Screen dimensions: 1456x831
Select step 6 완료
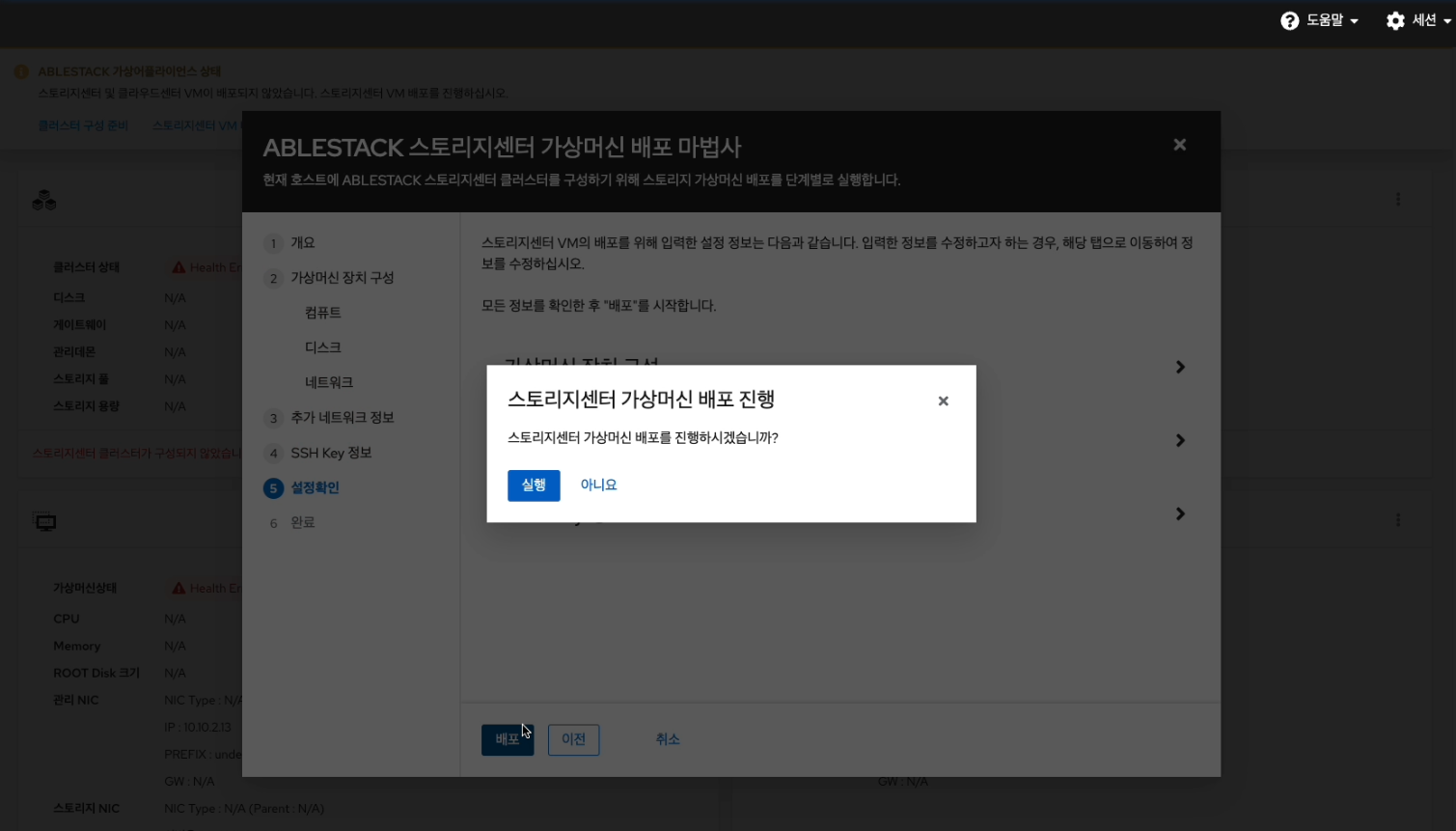click(303, 523)
